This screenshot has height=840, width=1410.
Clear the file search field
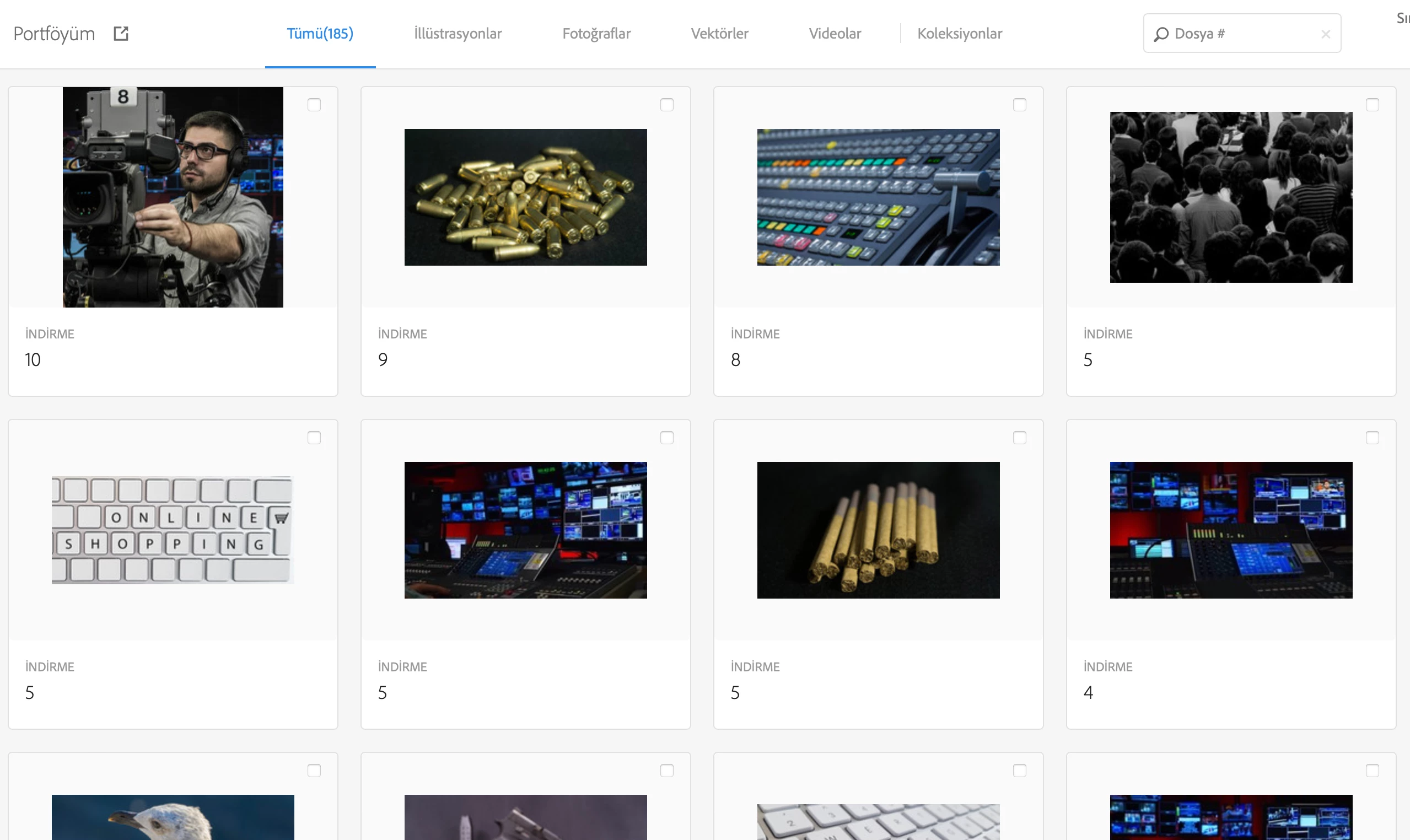coord(1325,34)
